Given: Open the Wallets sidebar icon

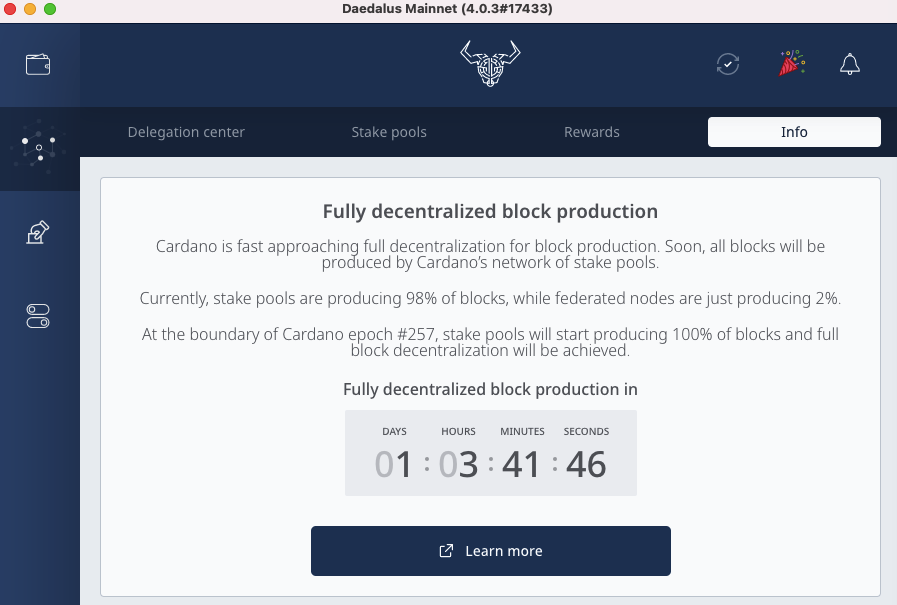Looking at the screenshot, I should coord(38,65).
